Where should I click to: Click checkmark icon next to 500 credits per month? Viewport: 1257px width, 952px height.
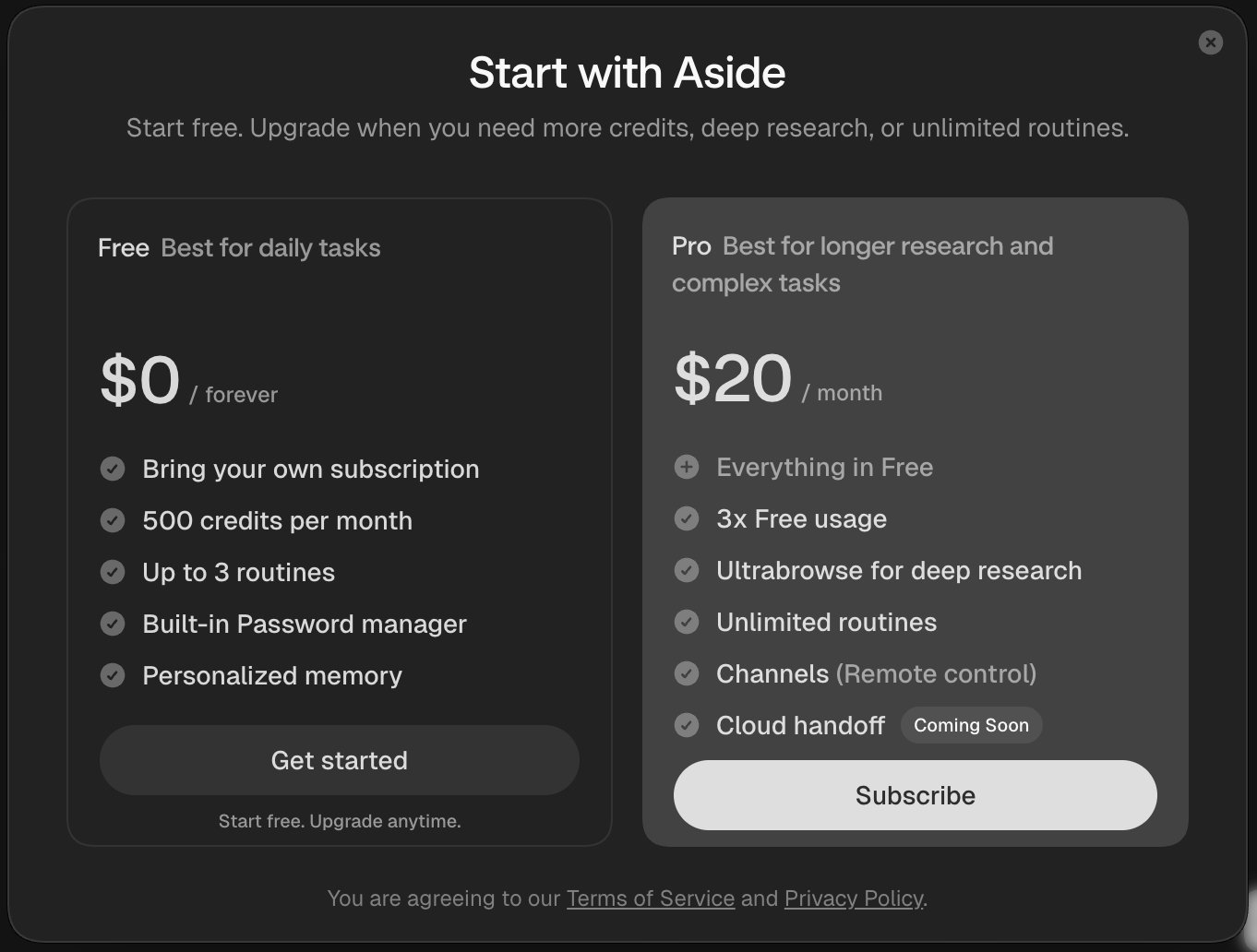pos(113,520)
